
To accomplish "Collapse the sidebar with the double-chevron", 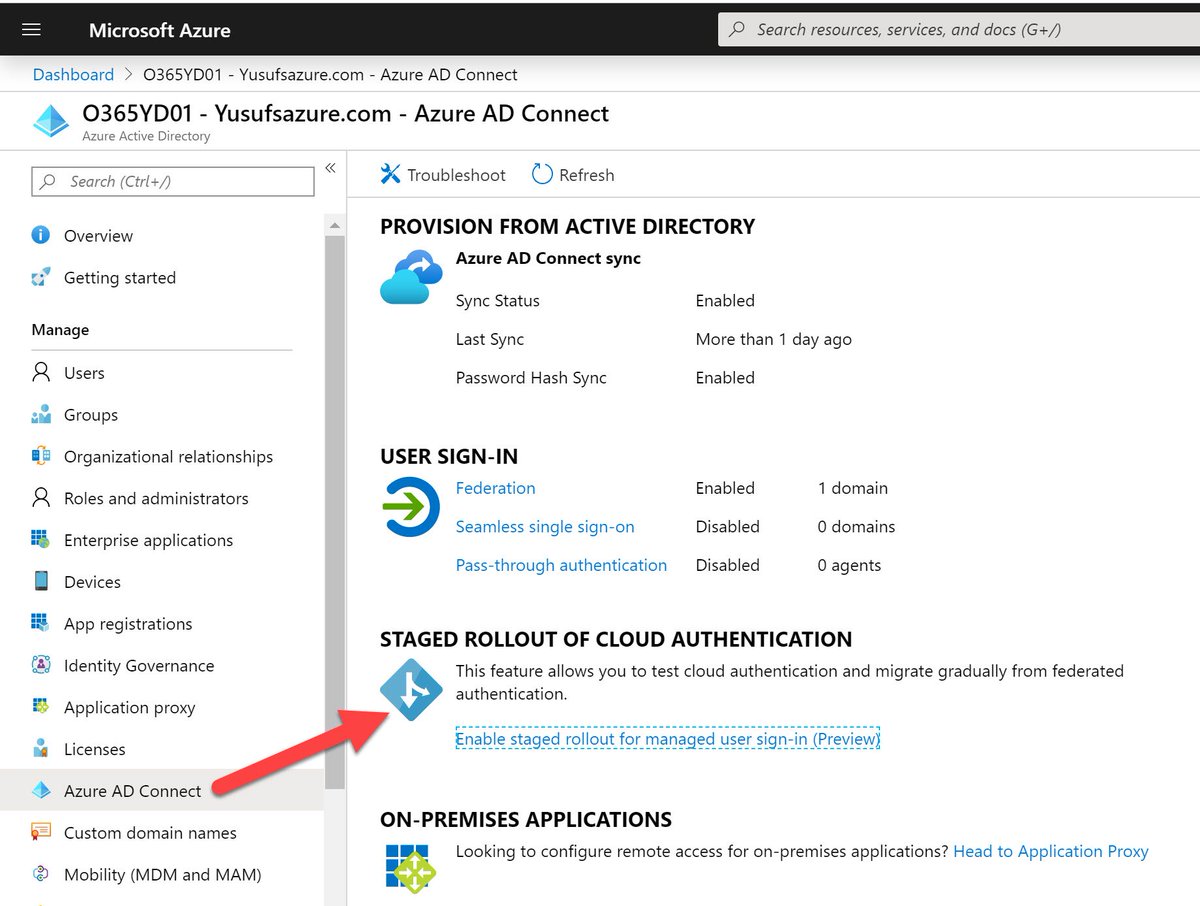I will click(x=331, y=168).
